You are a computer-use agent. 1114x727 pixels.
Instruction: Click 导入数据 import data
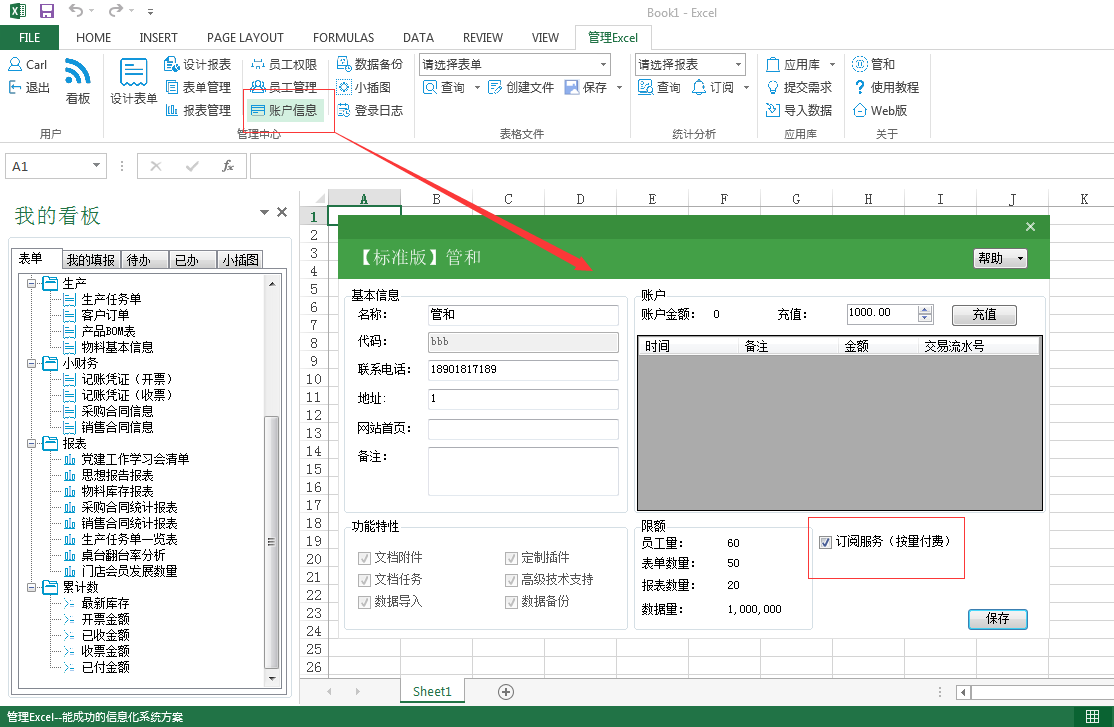[799, 110]
